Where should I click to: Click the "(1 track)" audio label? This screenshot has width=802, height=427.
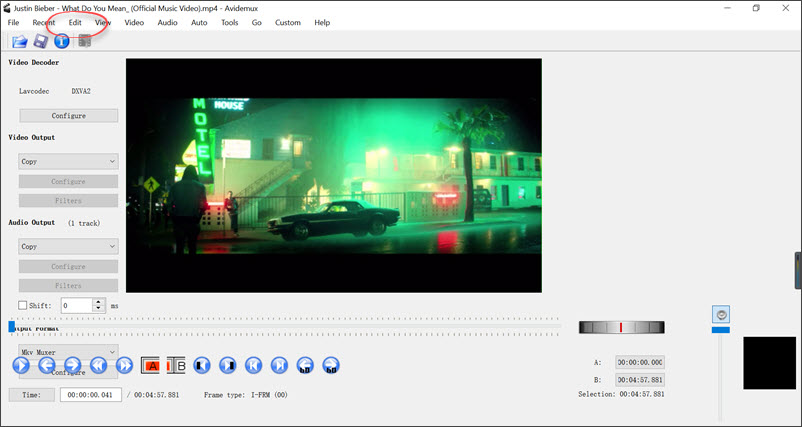(84, 223)
